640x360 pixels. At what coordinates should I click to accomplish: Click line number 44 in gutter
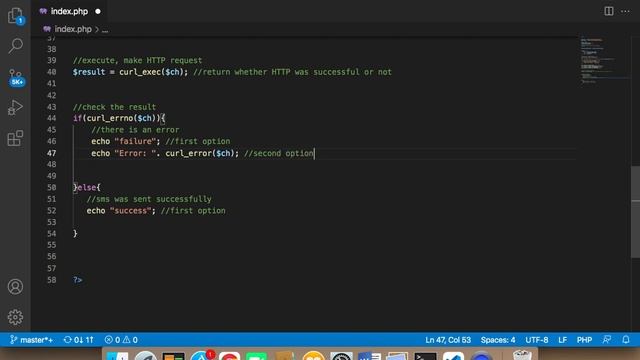coord(51,118)
